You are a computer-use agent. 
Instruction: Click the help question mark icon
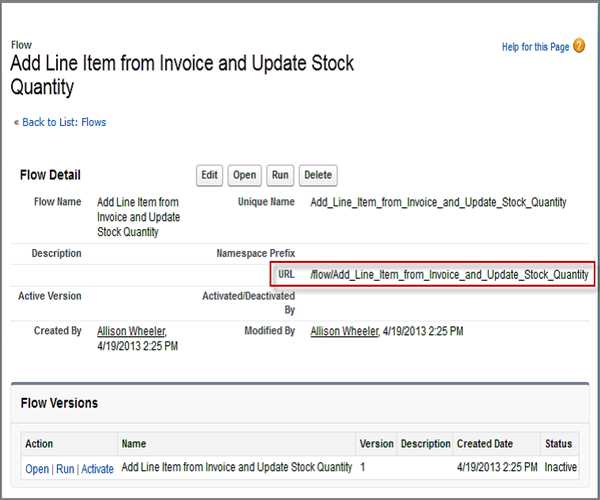[x=579, y=46]
